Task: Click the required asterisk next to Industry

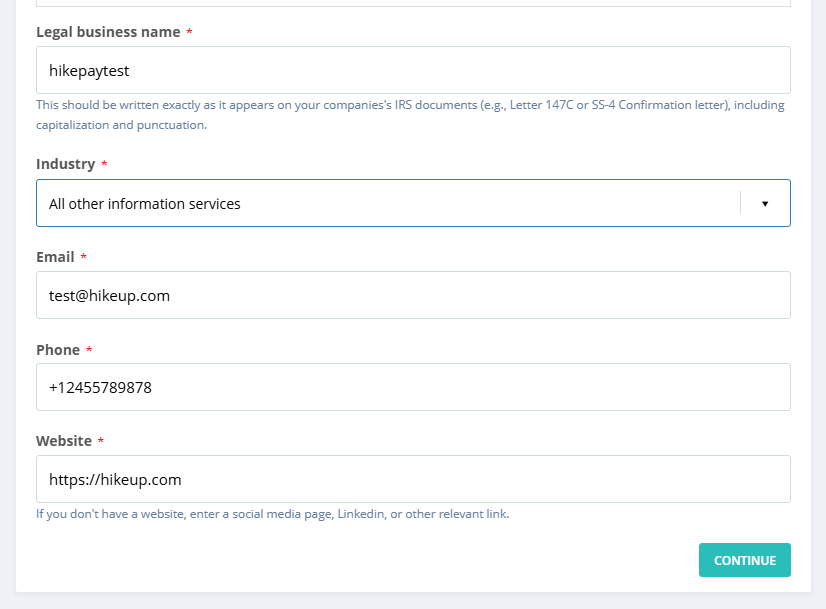Action: pos(104,165)
